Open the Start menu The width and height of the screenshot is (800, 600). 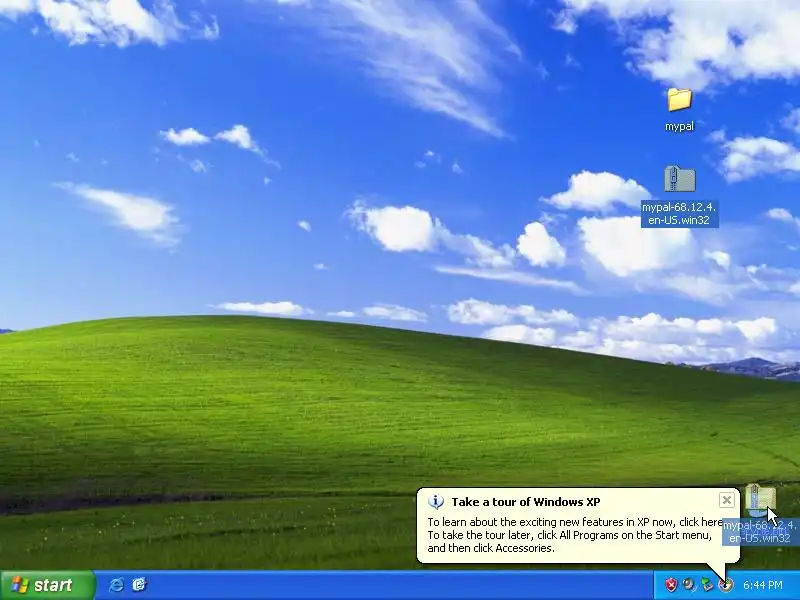click(47, 585)
